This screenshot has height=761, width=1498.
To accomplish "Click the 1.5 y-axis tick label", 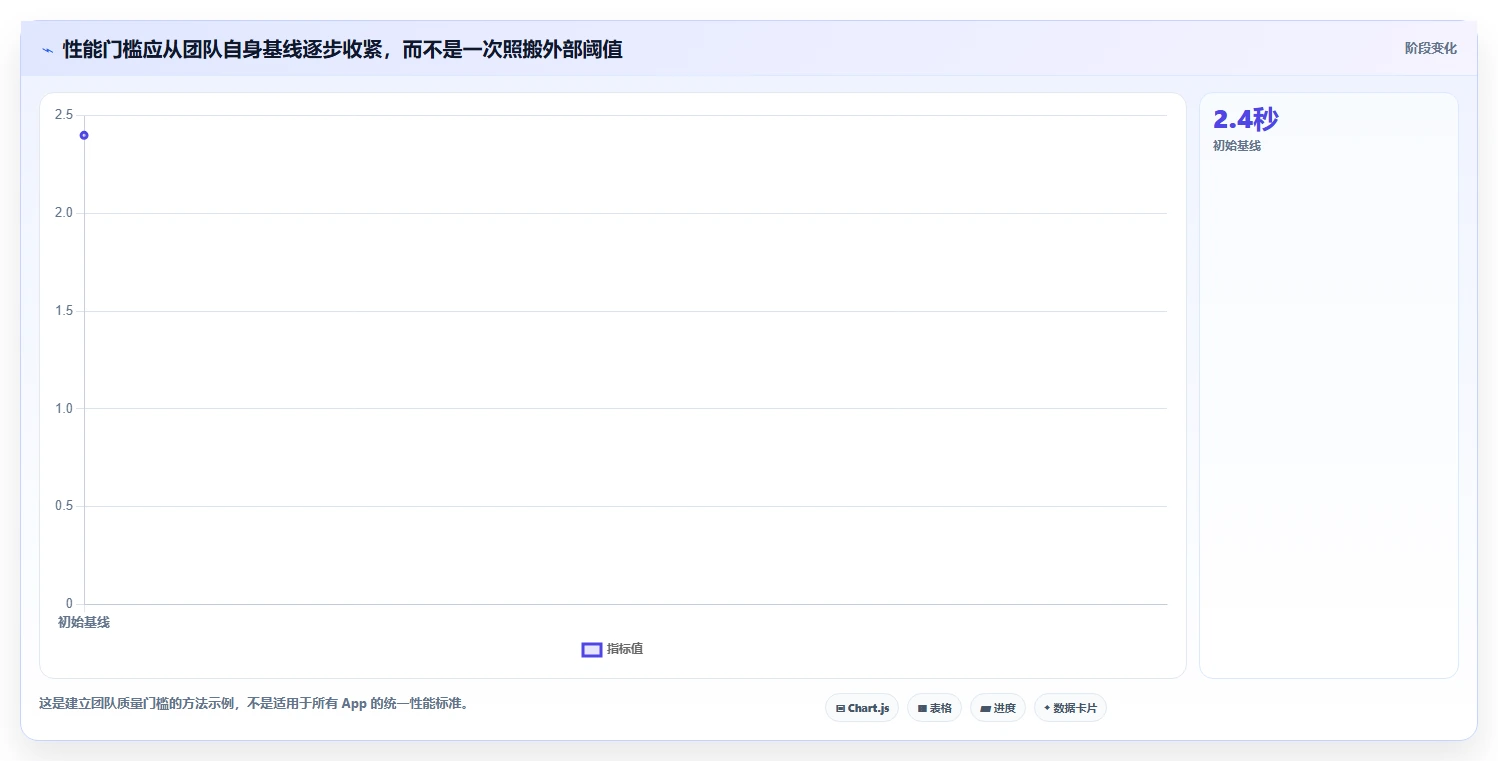I will coord(64,311).
